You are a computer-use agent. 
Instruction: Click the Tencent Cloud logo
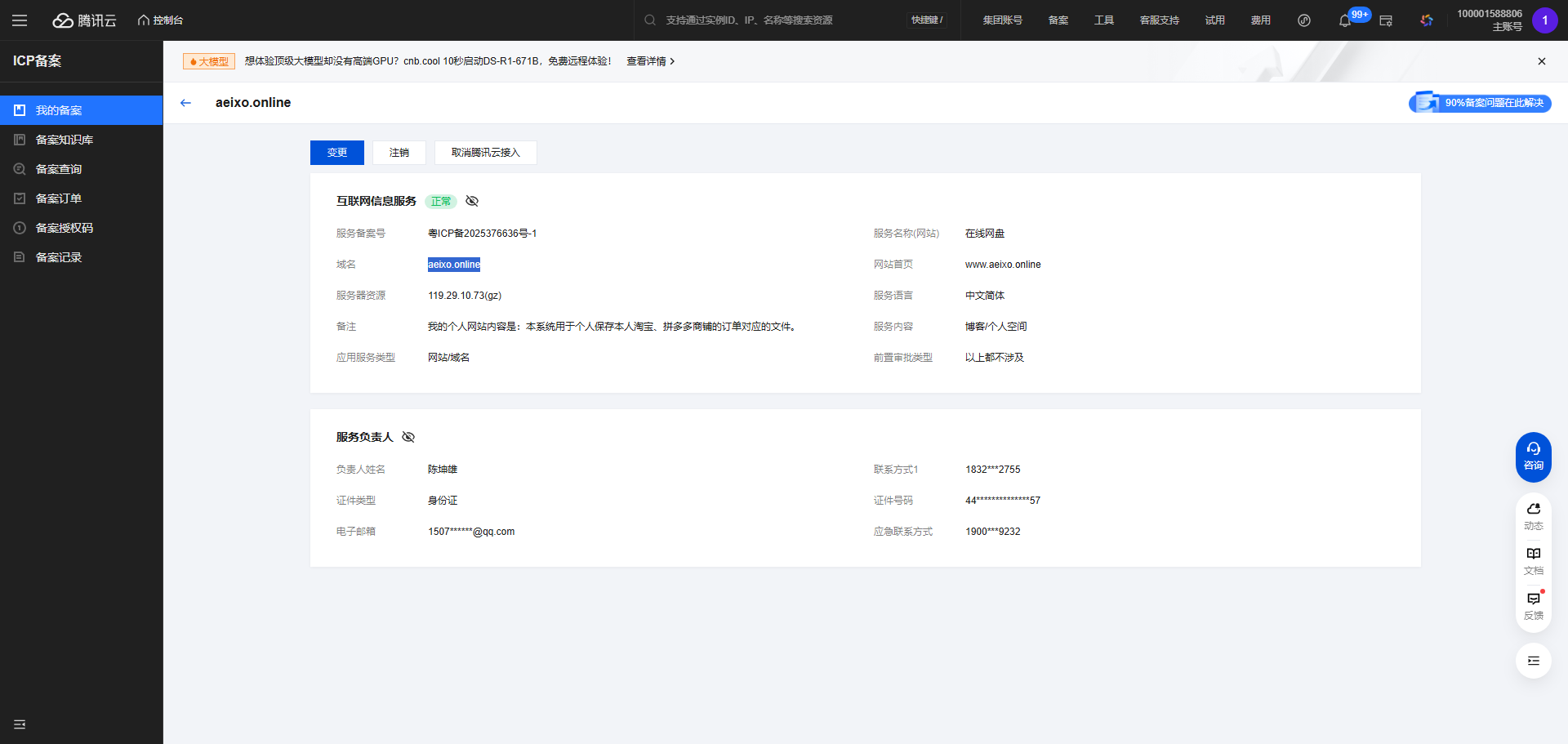(85, 20)
